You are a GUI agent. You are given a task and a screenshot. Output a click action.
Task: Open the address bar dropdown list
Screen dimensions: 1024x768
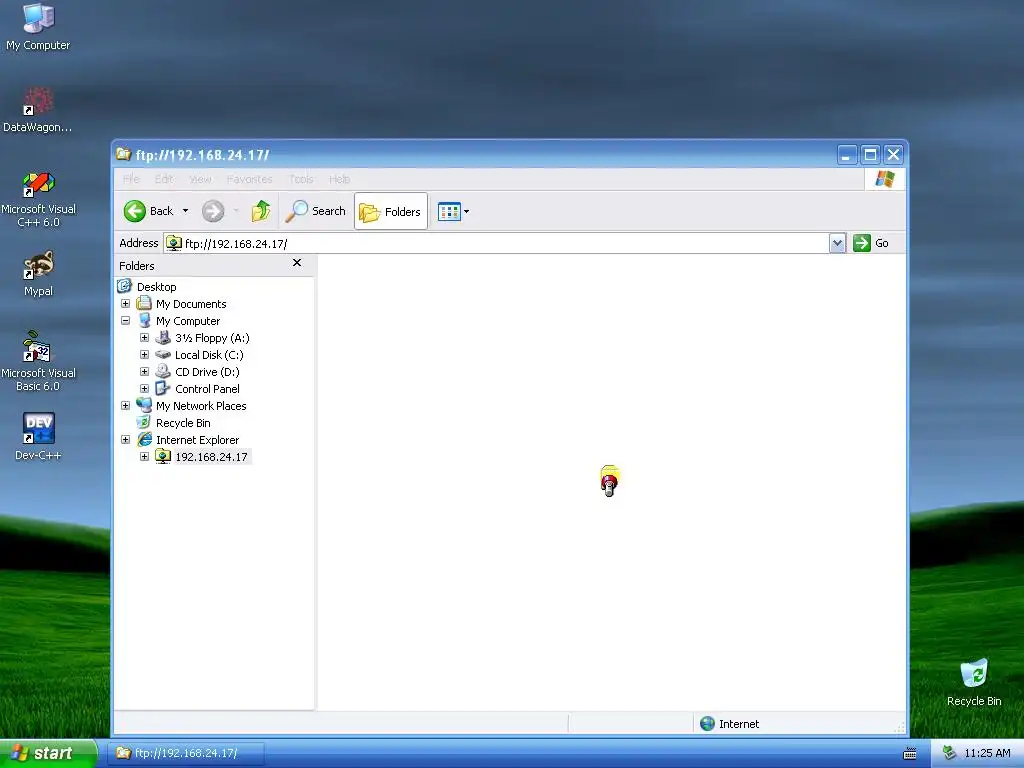[837, 244]
